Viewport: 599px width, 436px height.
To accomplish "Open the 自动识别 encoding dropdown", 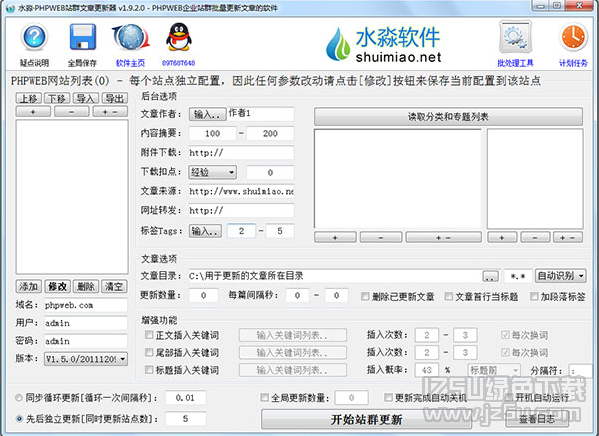I will (x=560, y=276).
